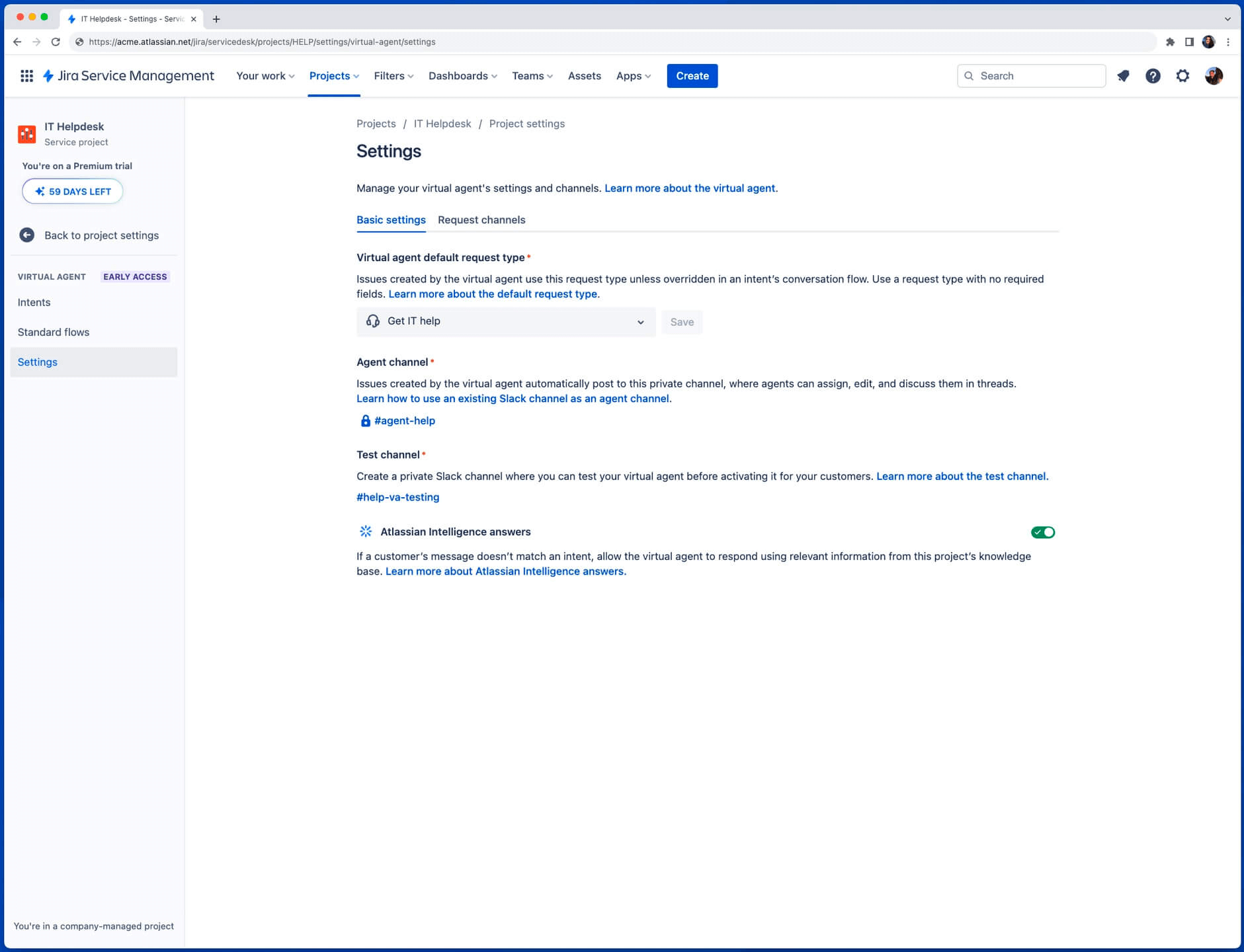Open Jira settings gear icon

1182,76
